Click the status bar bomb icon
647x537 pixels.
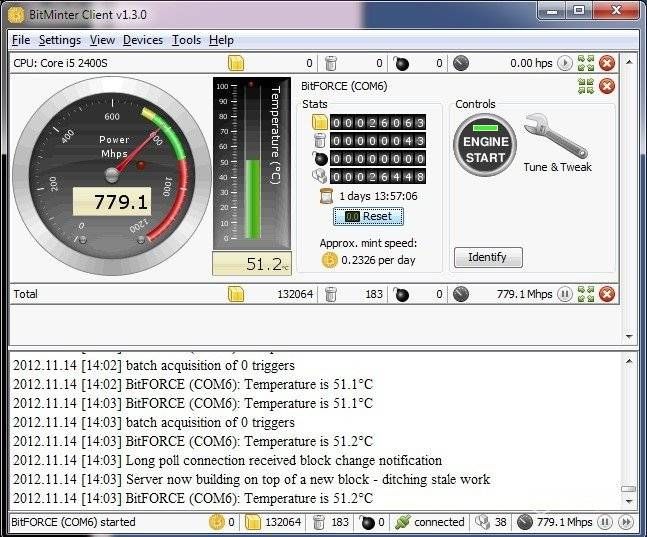pyautogui.click(x=367, y=522)
